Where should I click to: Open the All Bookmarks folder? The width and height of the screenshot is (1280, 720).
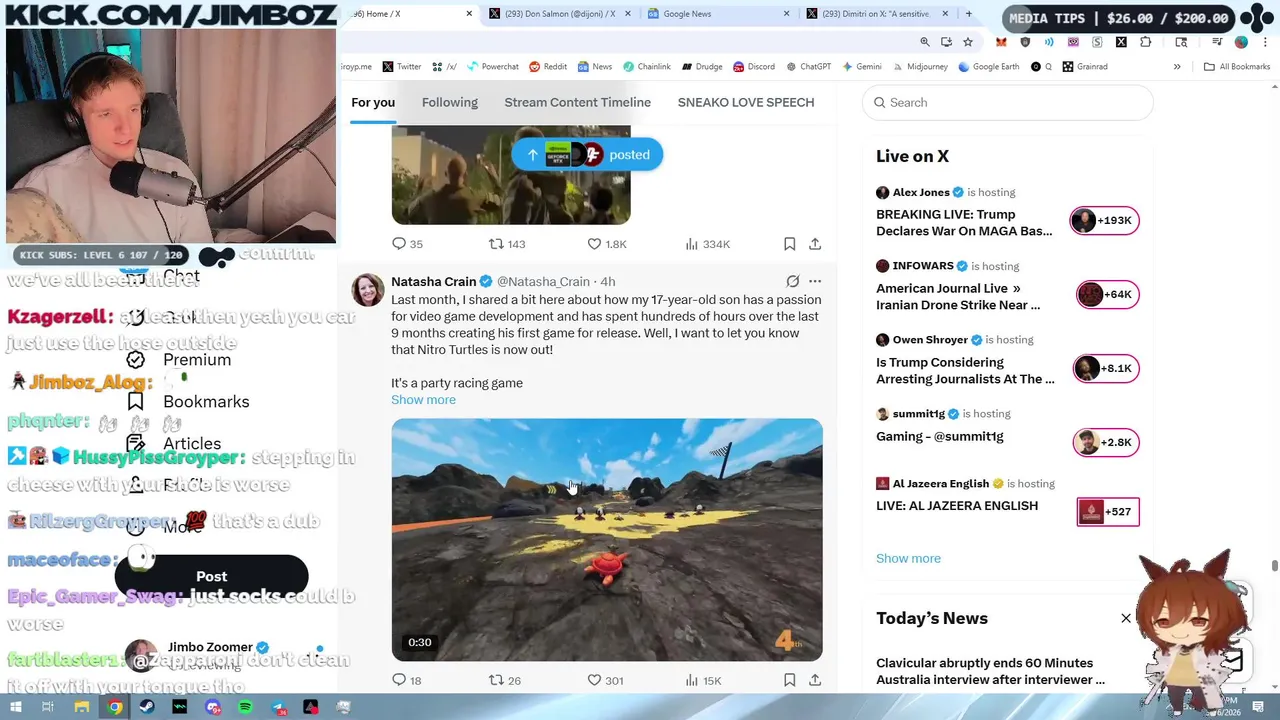pyautogui.click(x=1237, y=67)
